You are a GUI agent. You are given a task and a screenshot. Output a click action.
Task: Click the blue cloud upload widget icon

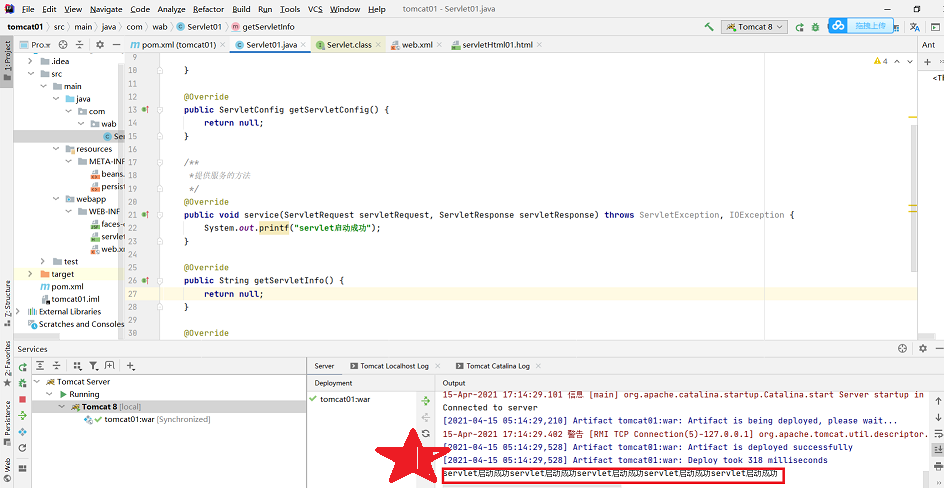click(x=839, y=25)
